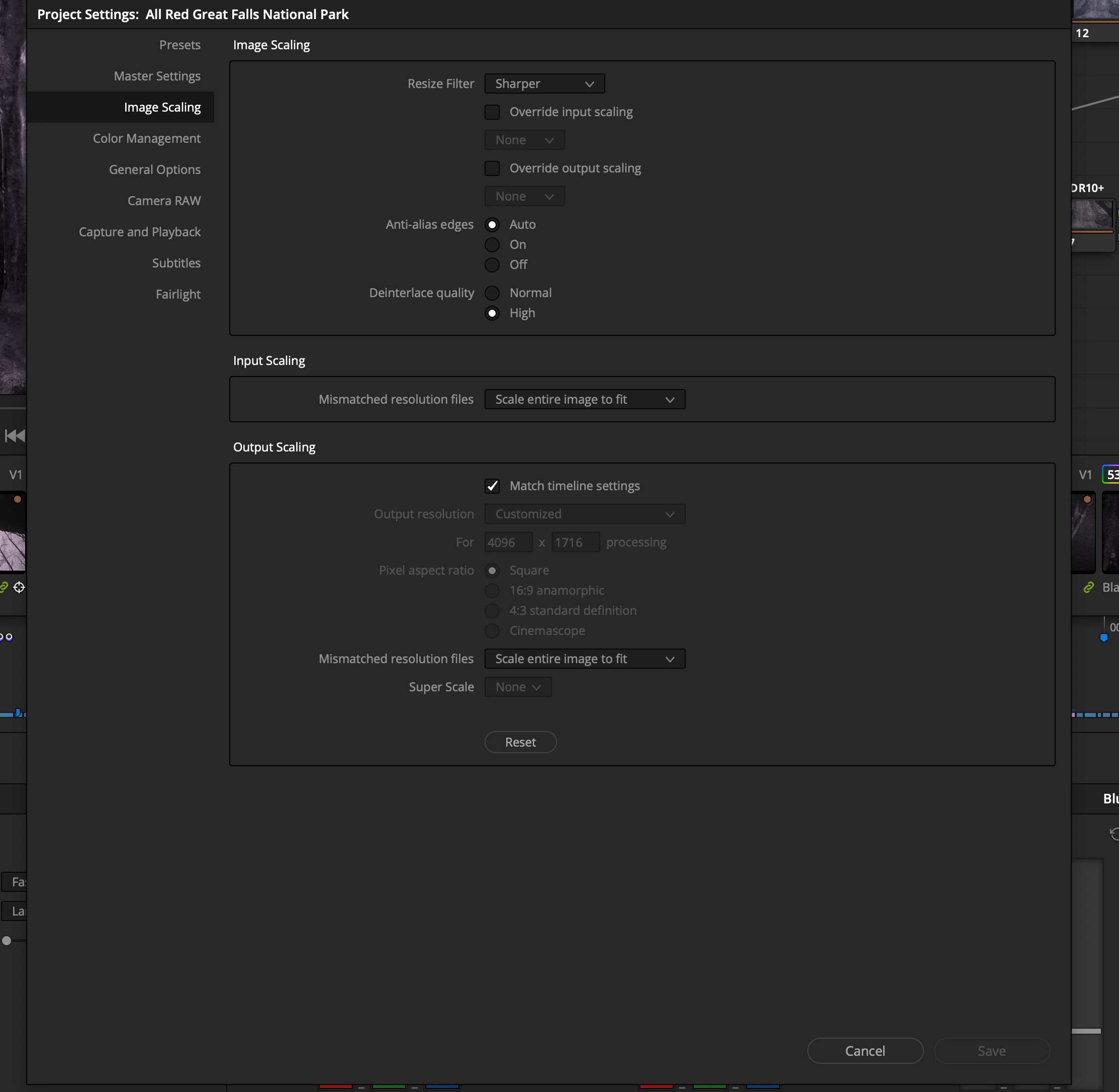Click the 4096 width field

pyautogui.click(x=508, y=542)
